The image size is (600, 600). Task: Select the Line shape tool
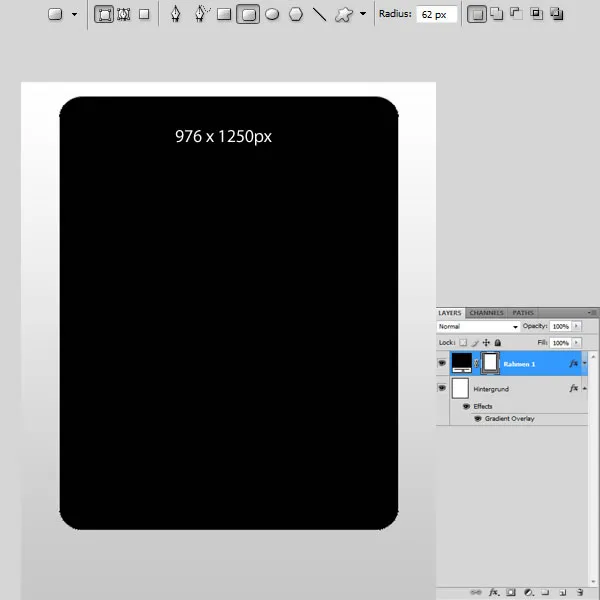pyautogui.click(x=319, y=15)
